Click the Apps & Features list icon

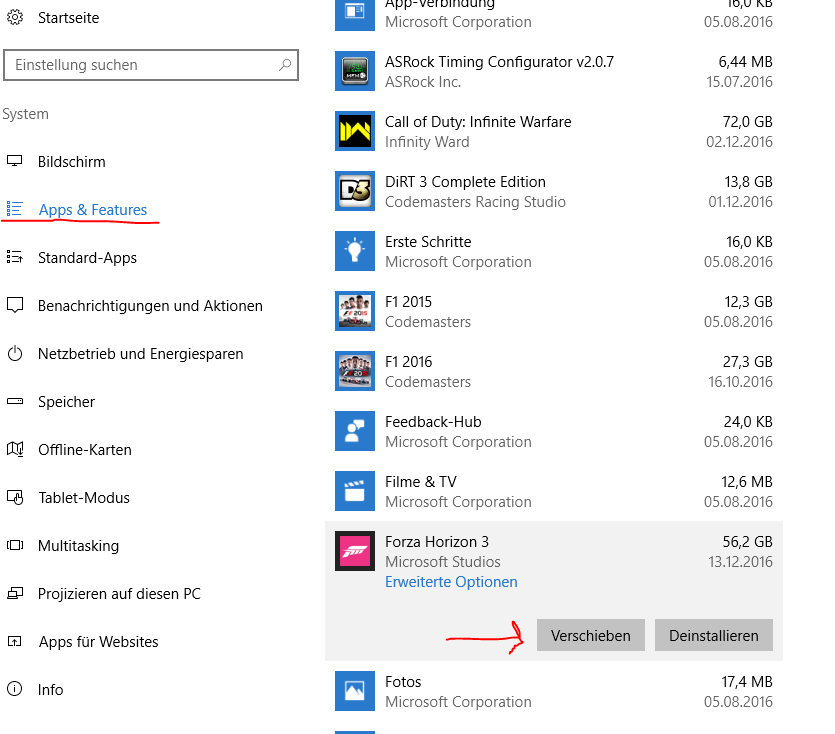(x=15, y=209)
